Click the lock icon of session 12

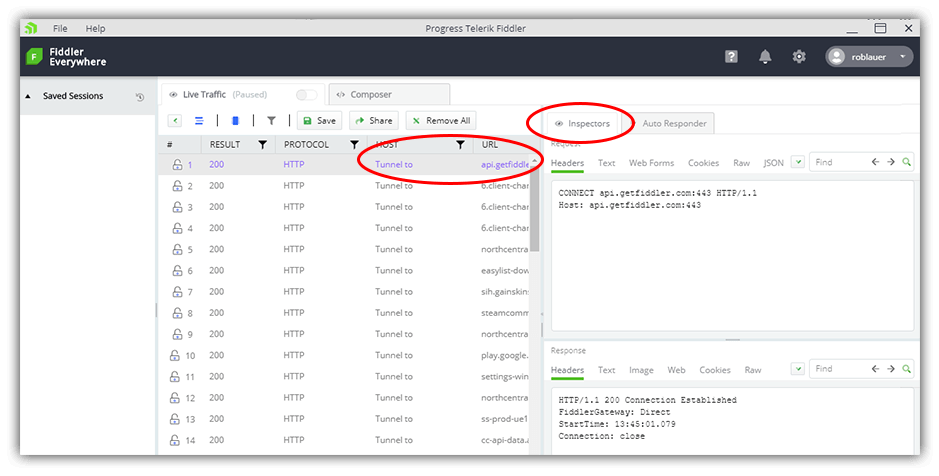coord(175,398)
